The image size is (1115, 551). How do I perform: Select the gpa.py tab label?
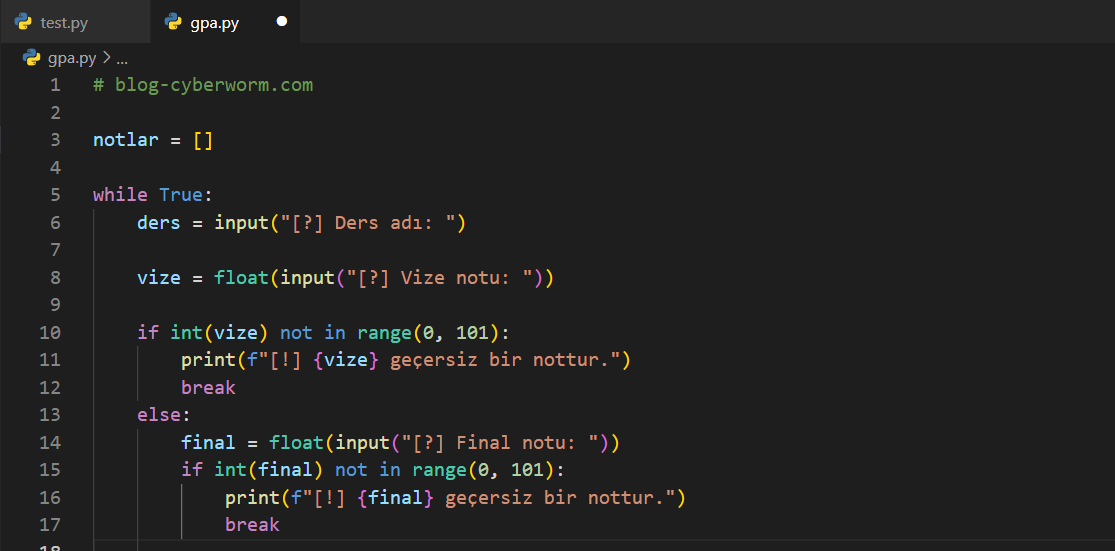pyautogui.click(x=214, y=22)
